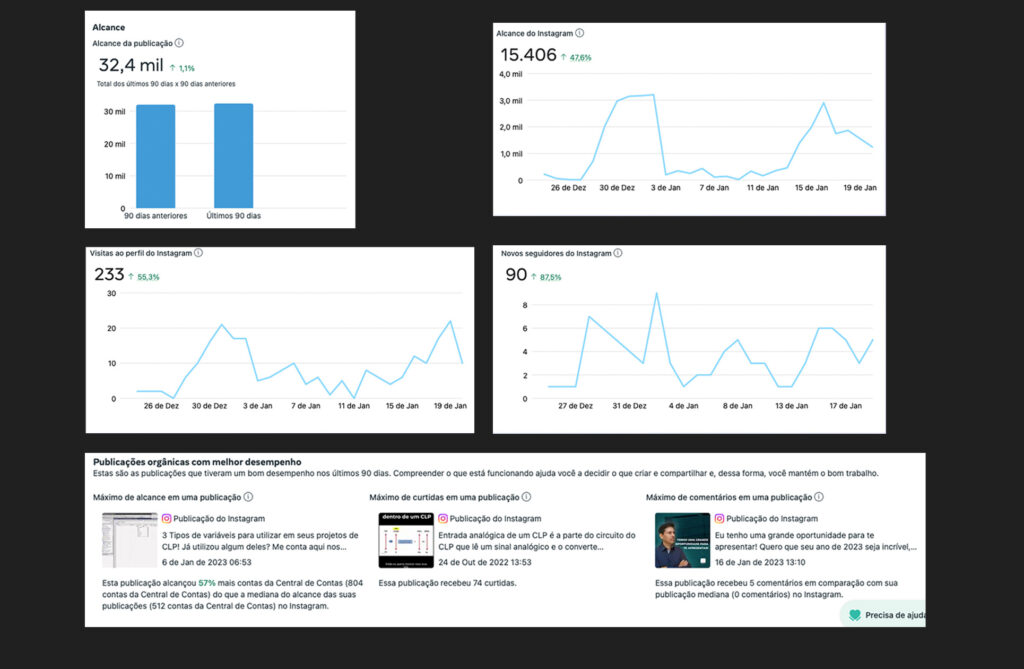Click the 'Últimos 90 dias' blue bar
The height and width of the screenshot is (669, 1024).
[x=233, y=155]
